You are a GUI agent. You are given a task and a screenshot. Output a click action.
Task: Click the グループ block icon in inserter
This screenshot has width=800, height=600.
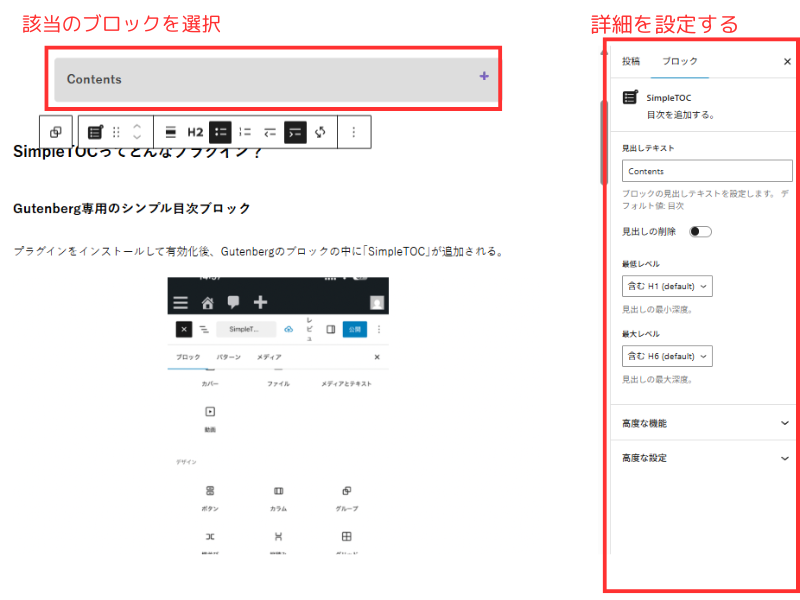346,491
